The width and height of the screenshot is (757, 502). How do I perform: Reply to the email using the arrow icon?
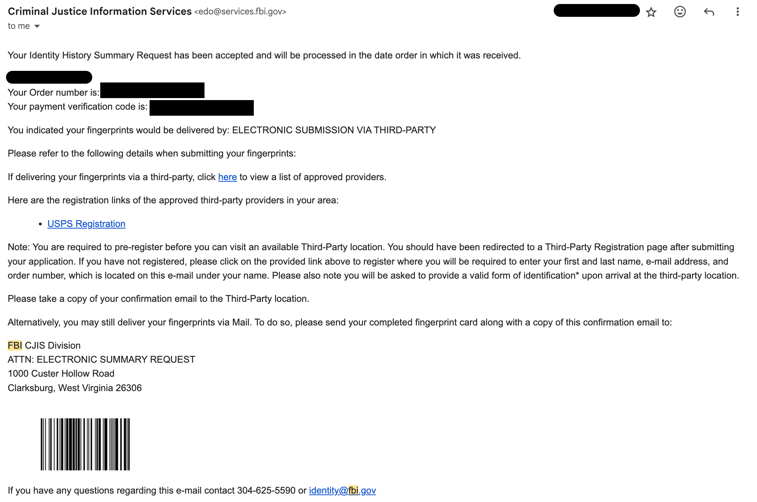click(x=709, y=12)
